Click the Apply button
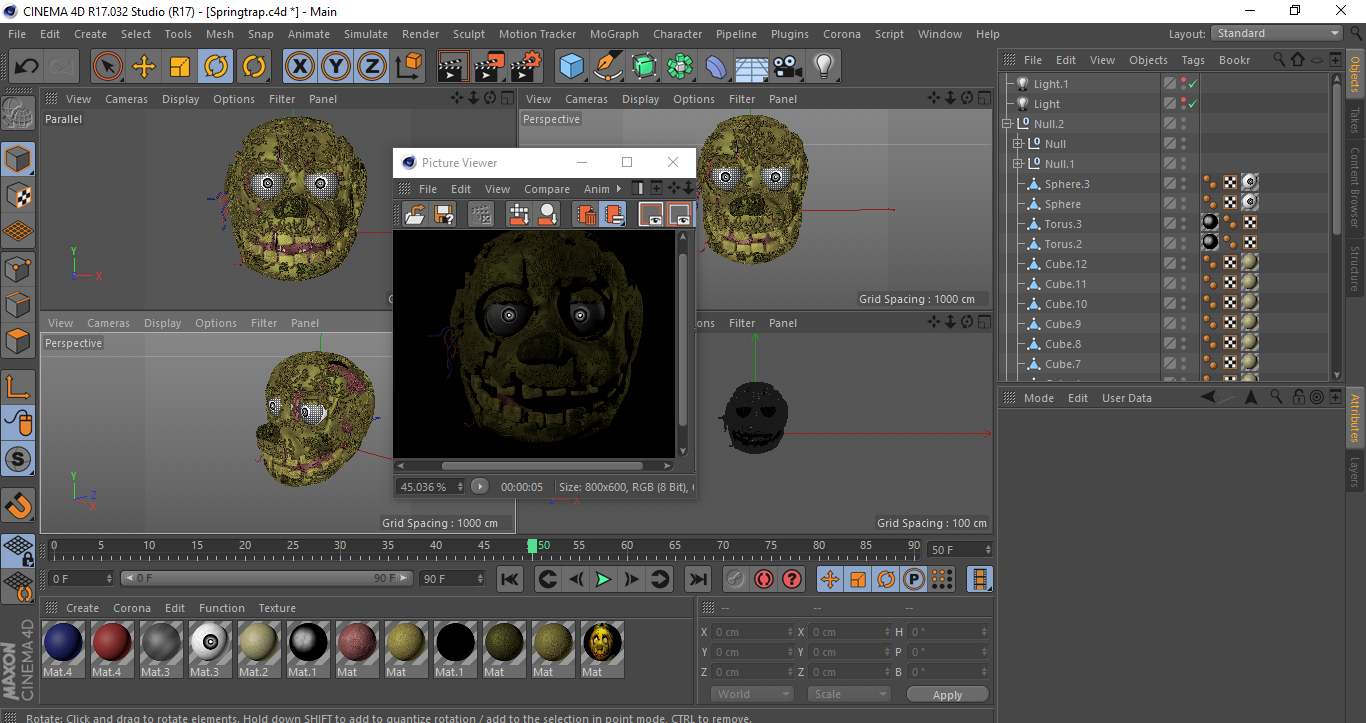Image resolution: width=1366 pixels, height=723 pixels. tap(948, 695)
